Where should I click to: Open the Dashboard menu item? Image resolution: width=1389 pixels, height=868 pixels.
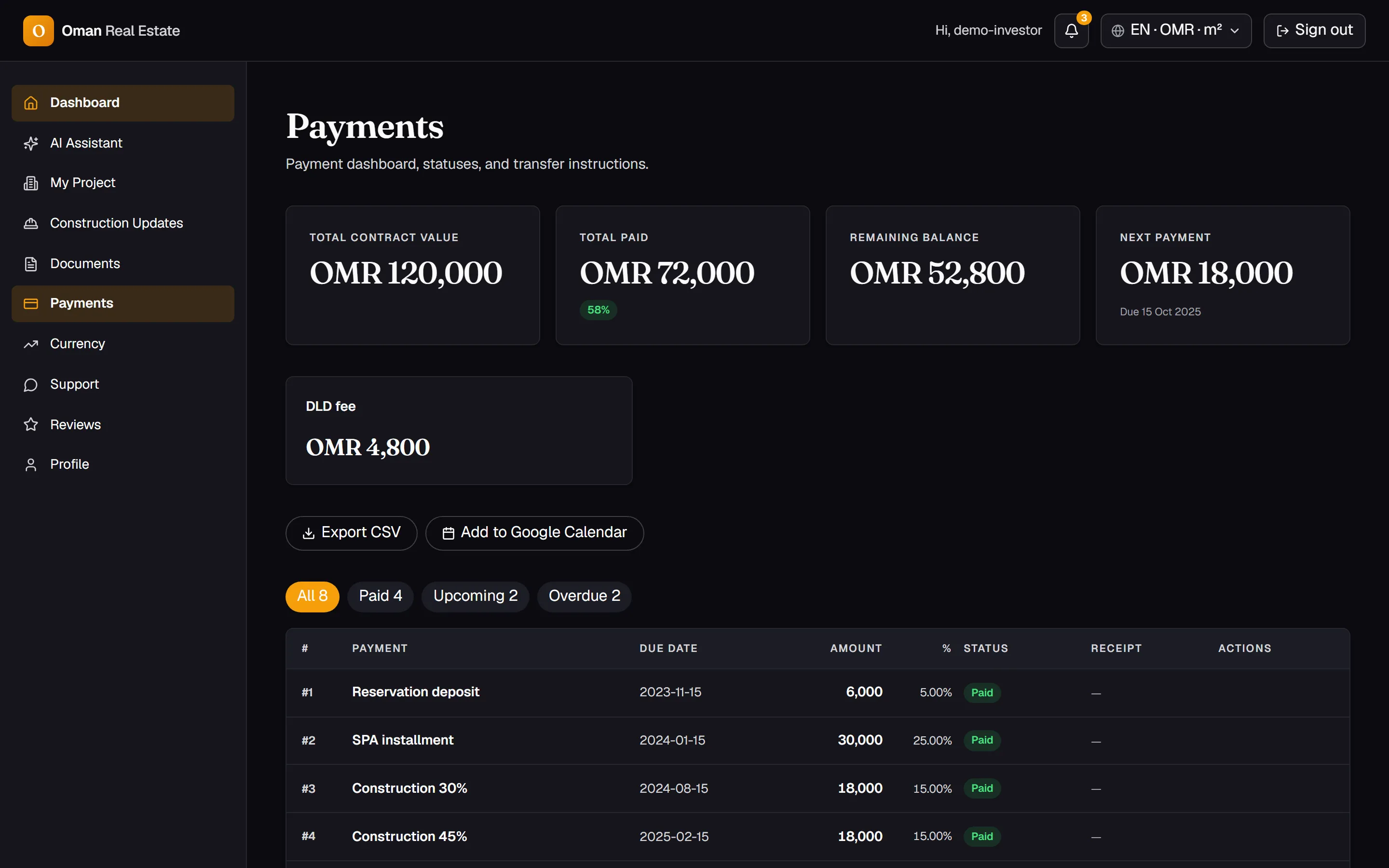coord(123,103)
